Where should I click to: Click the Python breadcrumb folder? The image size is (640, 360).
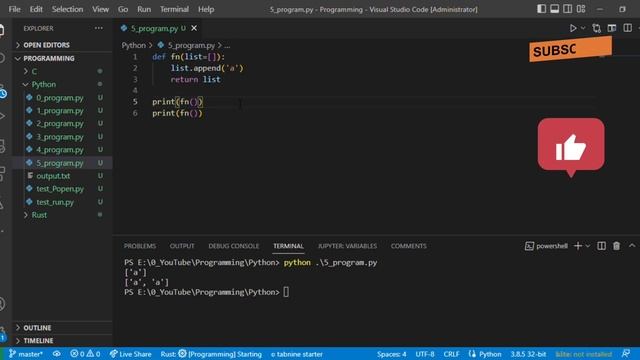pos(133,45)
